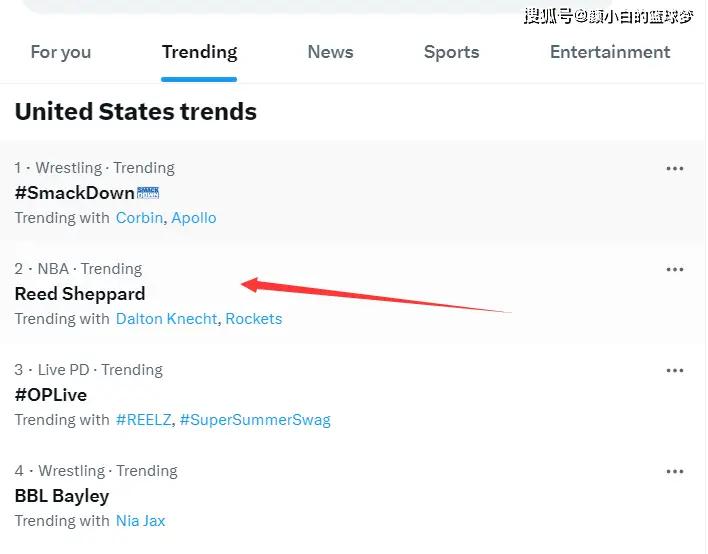
Task: Switch to the Entertainment tab
Action: [x=610, y=52]
